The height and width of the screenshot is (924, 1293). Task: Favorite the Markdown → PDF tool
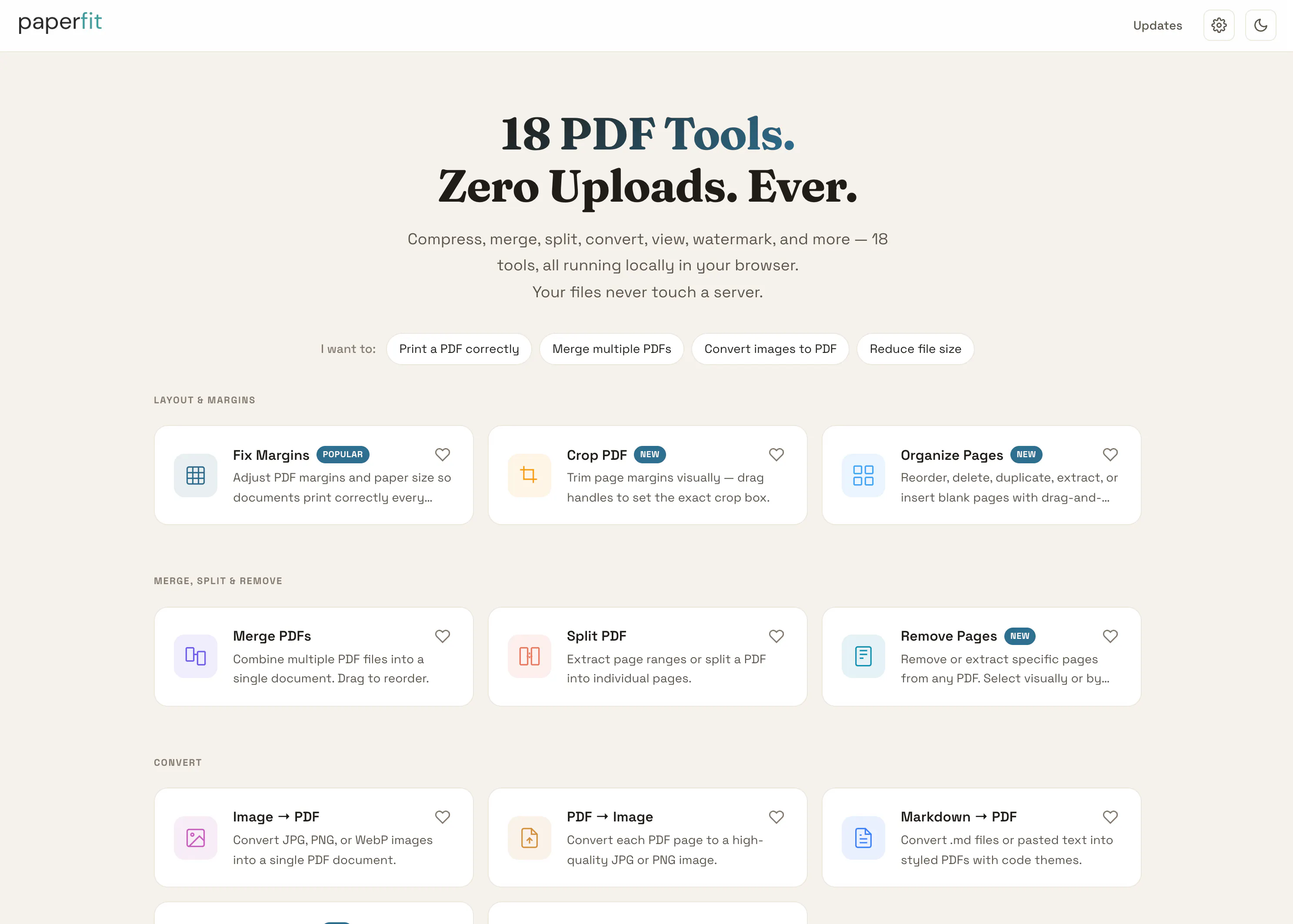[1110, 817]
